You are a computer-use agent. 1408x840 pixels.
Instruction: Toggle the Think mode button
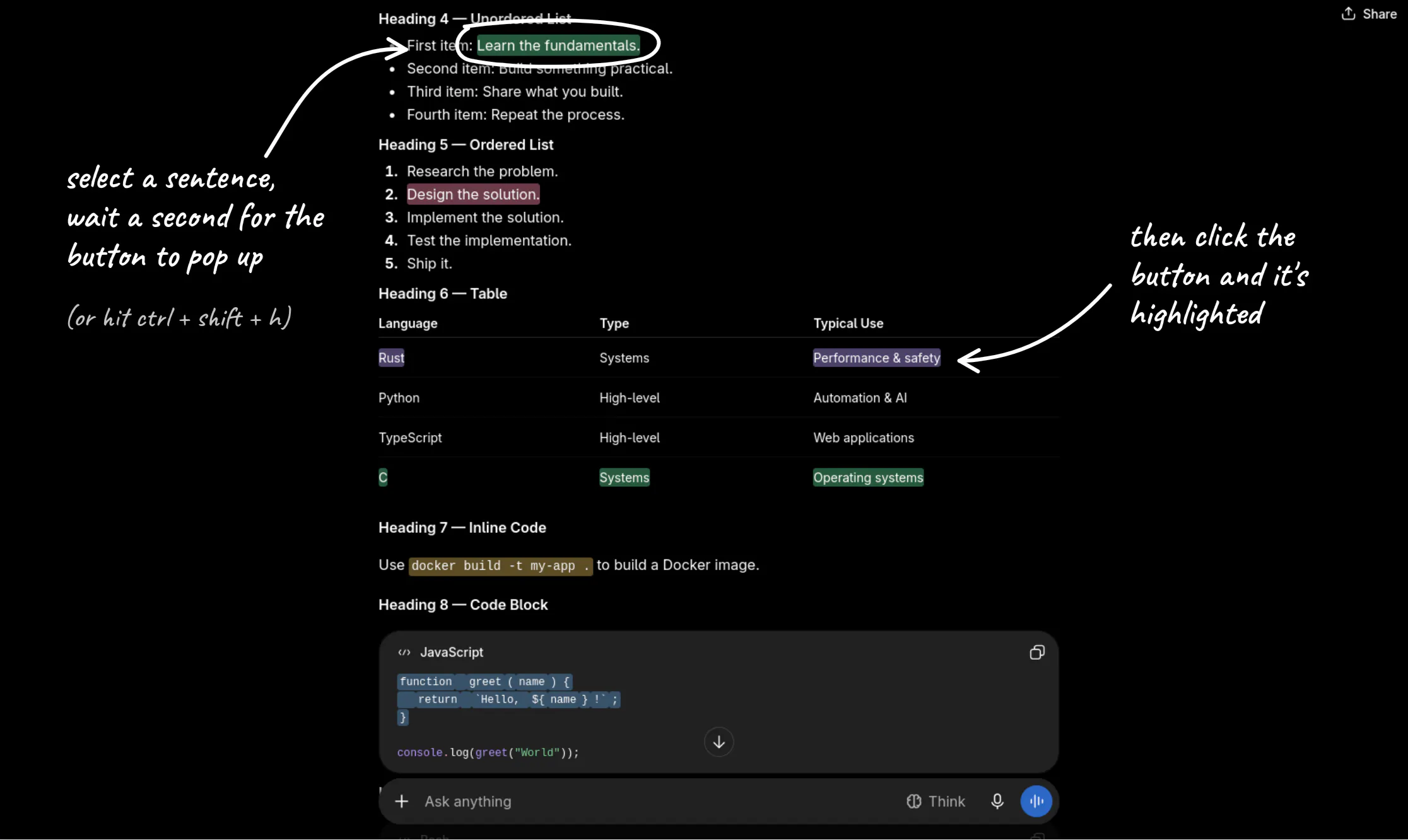pos(936,801)
